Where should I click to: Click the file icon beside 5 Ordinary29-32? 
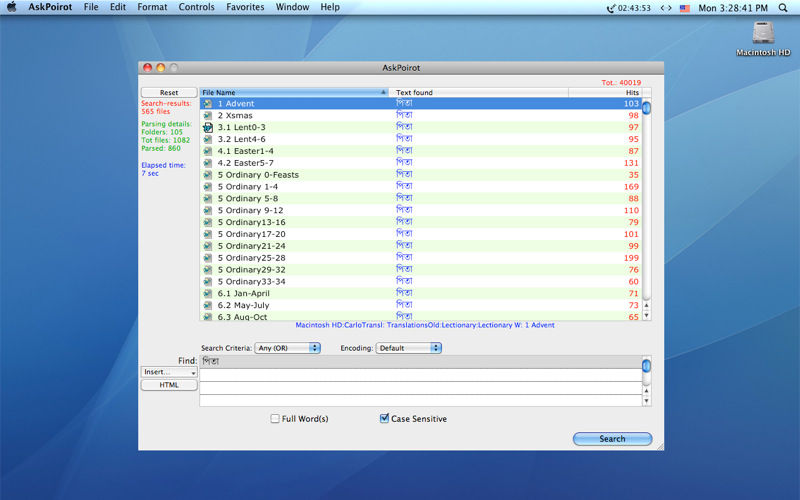point(208,269)
